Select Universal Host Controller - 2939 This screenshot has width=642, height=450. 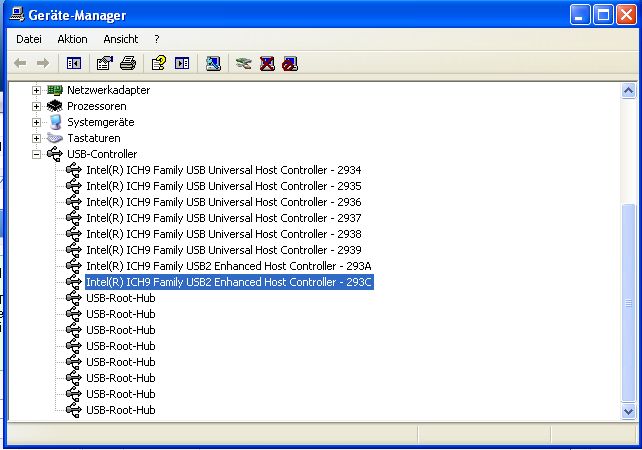[224, 250]
